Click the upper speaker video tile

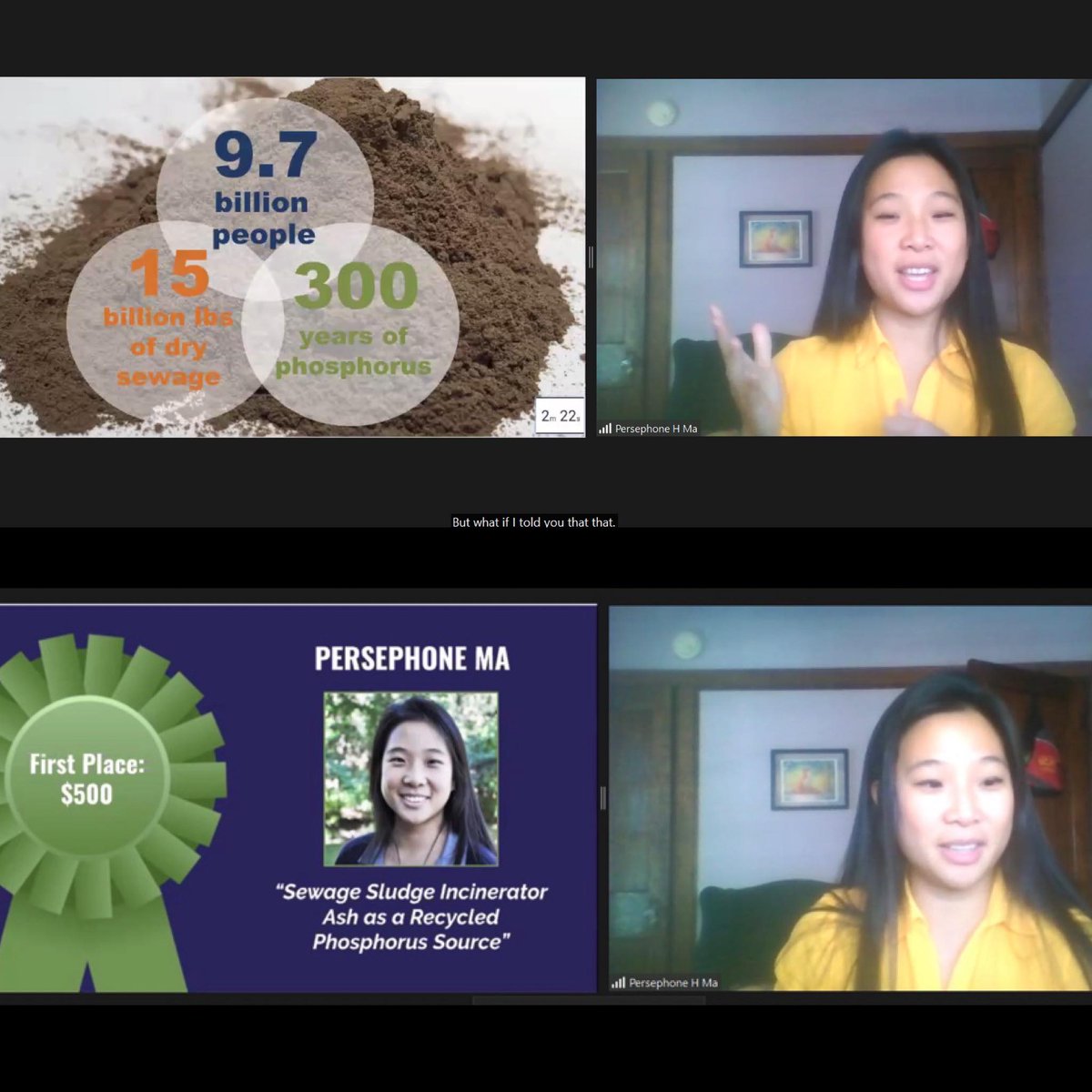(x=844, y=257)
